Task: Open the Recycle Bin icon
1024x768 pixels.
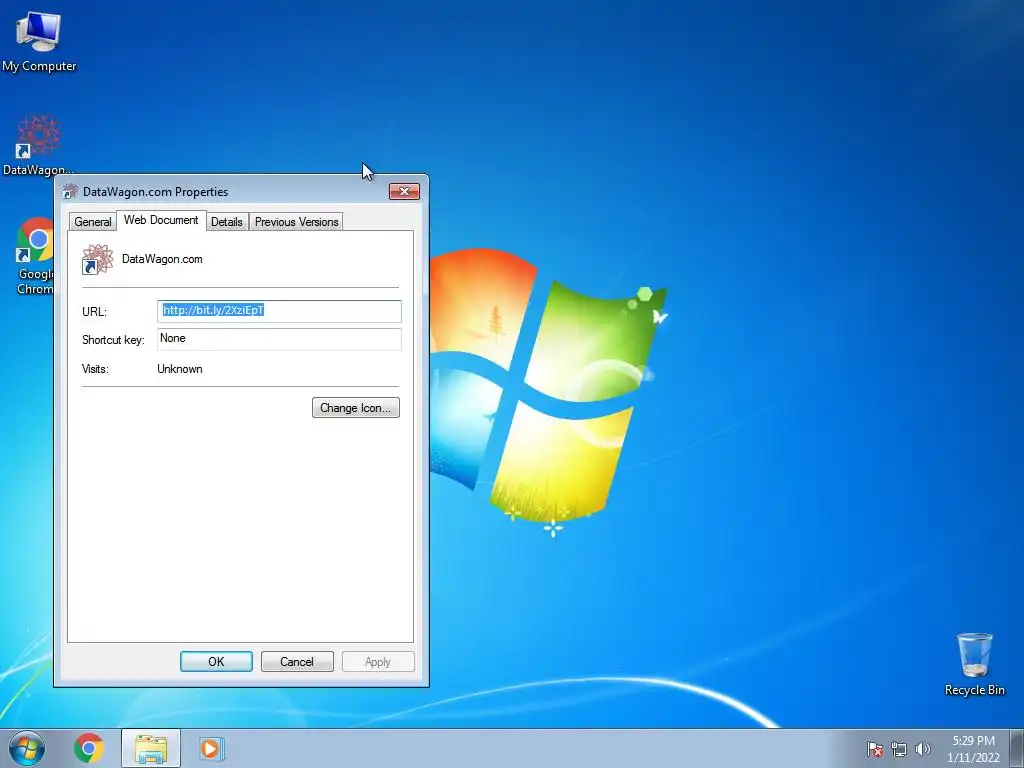Action: coord(974,664)
